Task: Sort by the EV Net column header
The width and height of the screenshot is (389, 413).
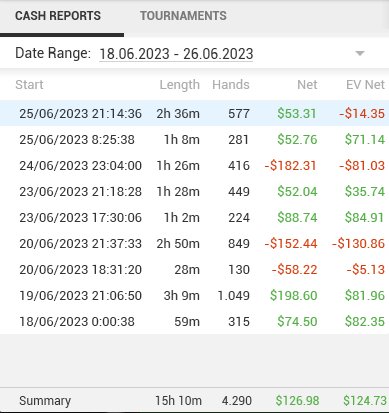Action: pyautogui.click(x=365, y=85)
